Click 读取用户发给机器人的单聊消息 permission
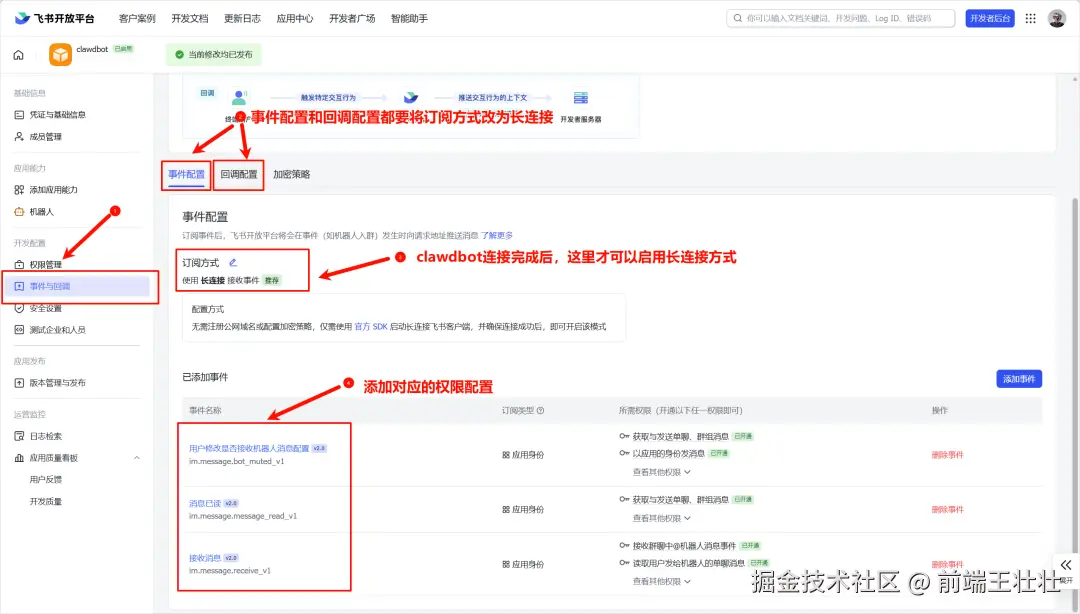Image resolution: width=1080 pixels, height=614 pixels. 688,563
